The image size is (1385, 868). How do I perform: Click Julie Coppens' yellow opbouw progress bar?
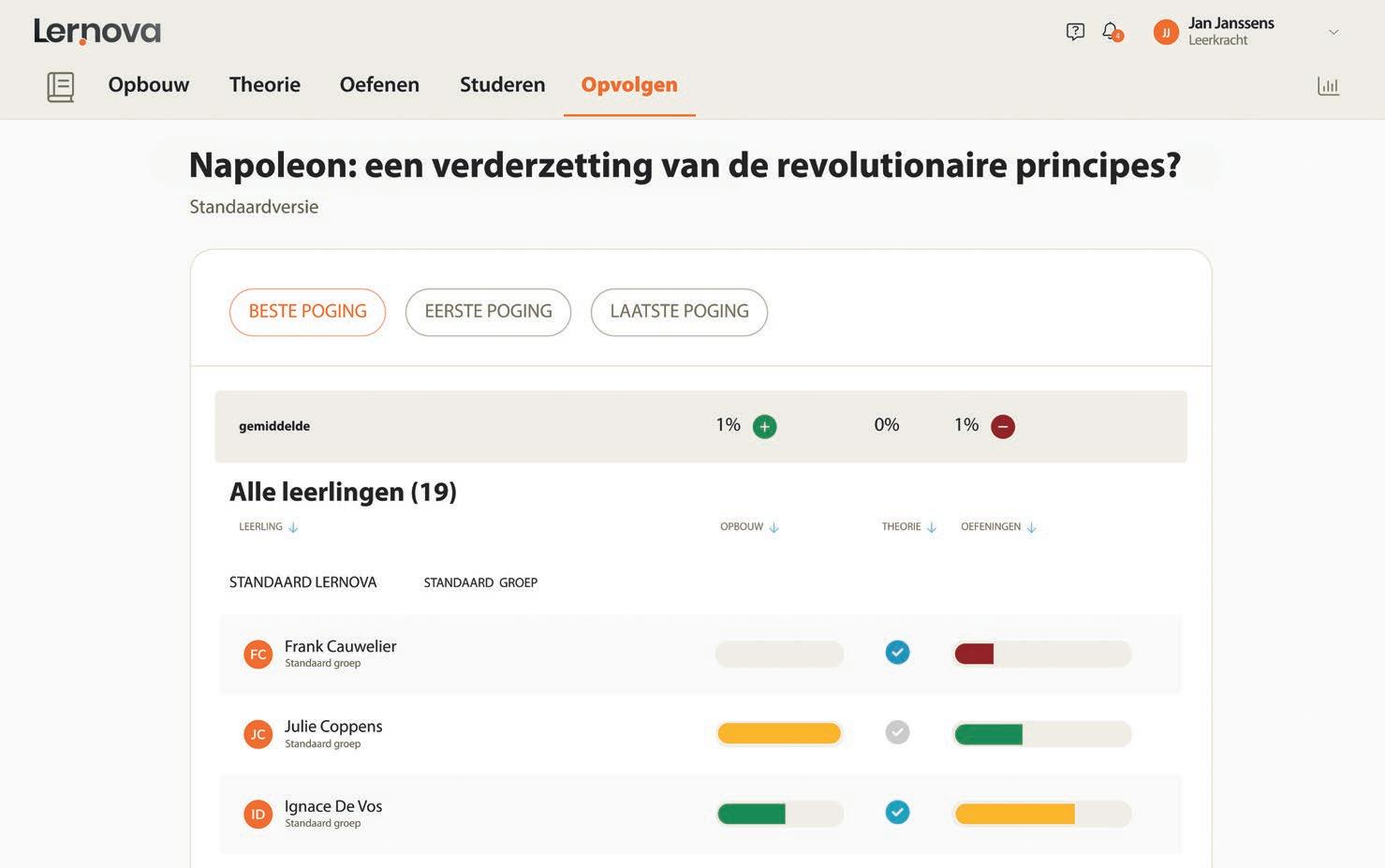[x=778, y=734]
